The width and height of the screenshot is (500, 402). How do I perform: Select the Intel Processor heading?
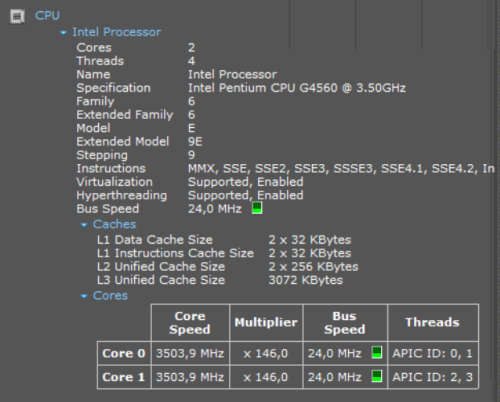pyautogui.click(x=116, y=32)
